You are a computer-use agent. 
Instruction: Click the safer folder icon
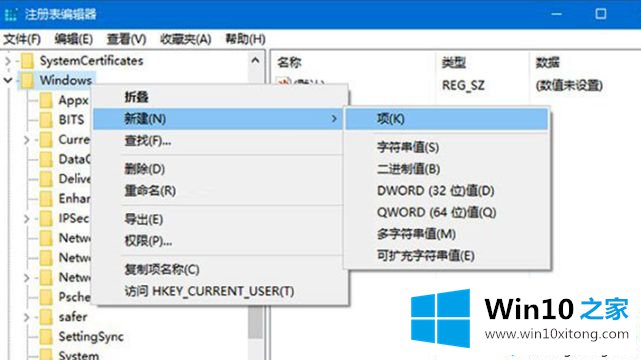(46, 317)
